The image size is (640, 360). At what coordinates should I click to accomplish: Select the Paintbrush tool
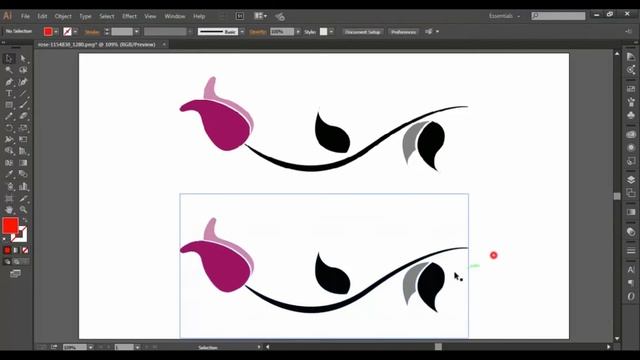tap(23, 105)
